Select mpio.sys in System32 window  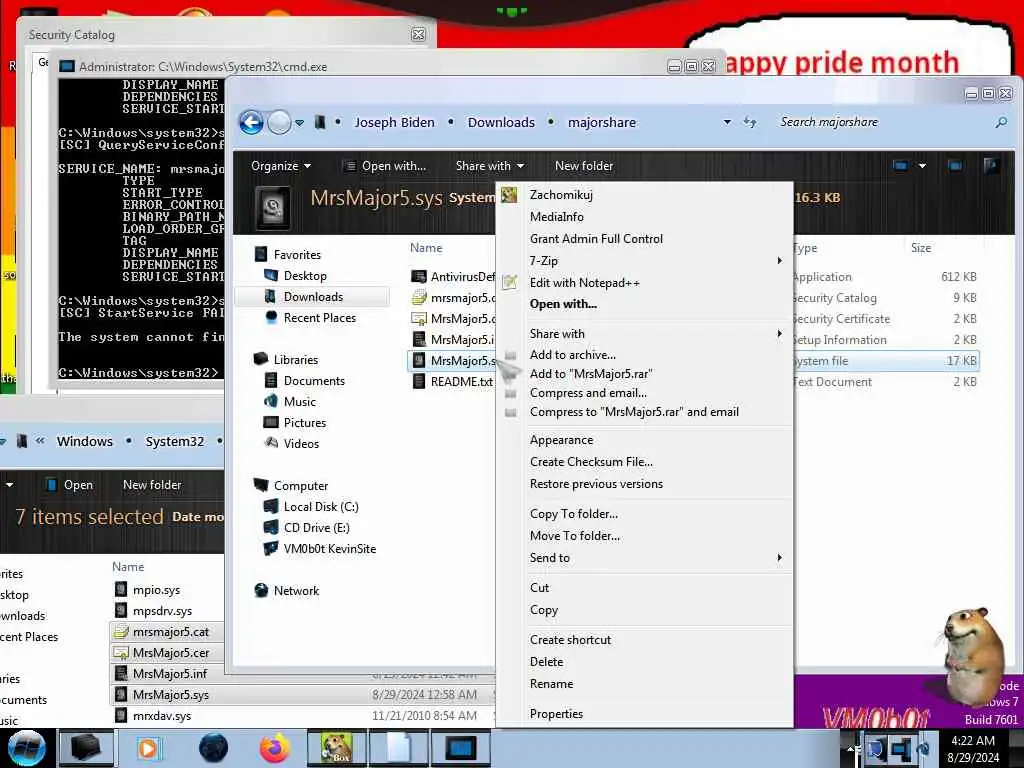[x=155, y=590]
